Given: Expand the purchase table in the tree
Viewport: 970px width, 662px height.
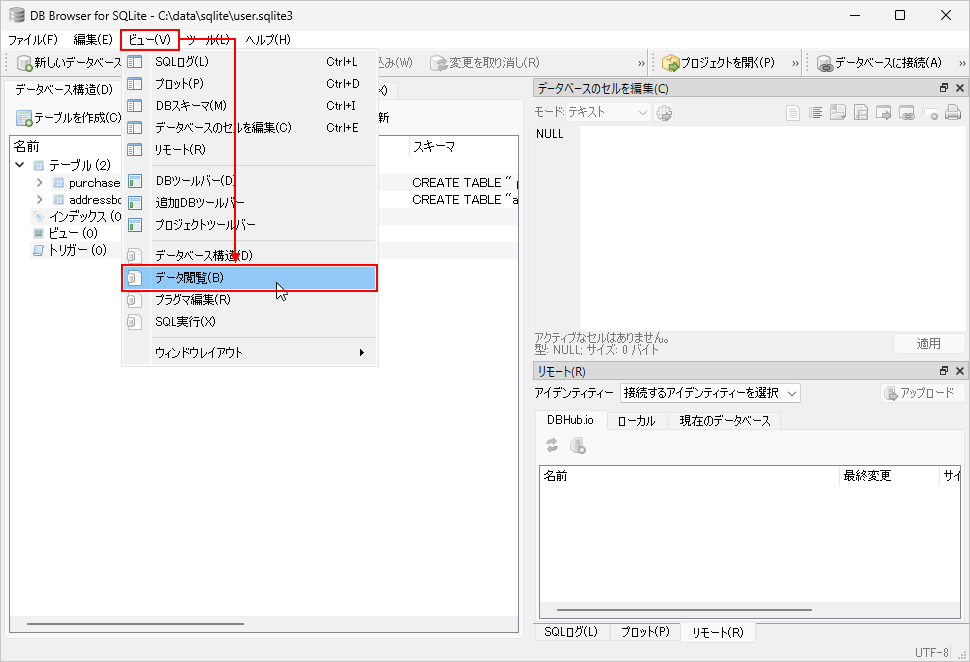Looking at the screenshot, I should (x=41, y=182).
